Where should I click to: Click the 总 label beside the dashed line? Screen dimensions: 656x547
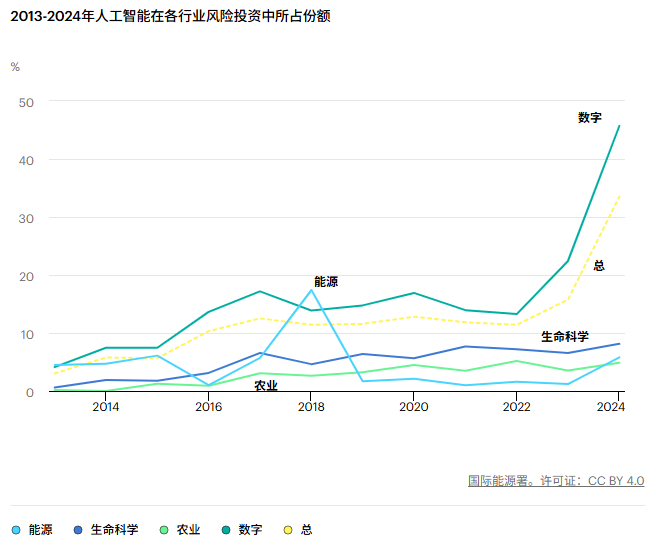(x=599, y=266)
